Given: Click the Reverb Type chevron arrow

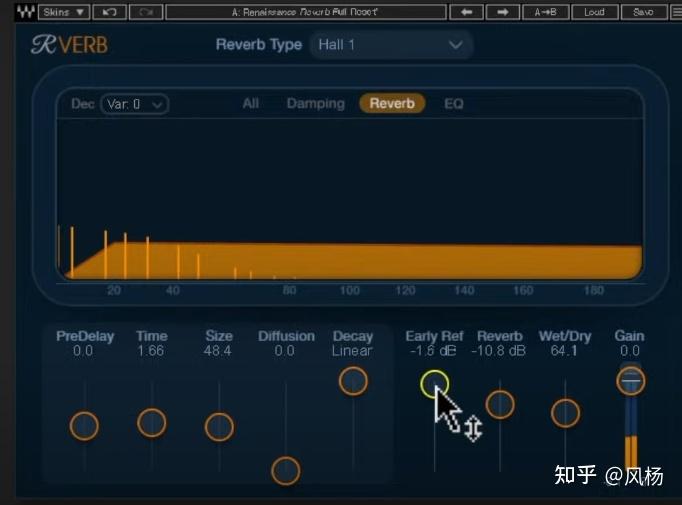Looking at the screenshot, I should pos(455,45).
